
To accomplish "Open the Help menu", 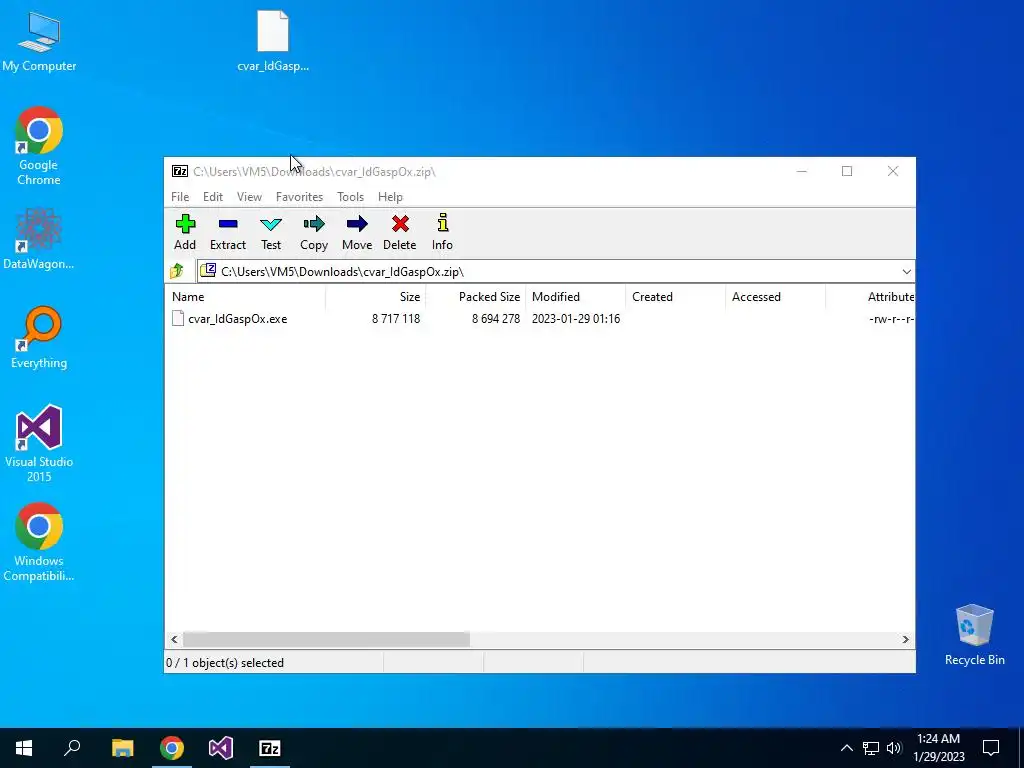I will point(391,197).
